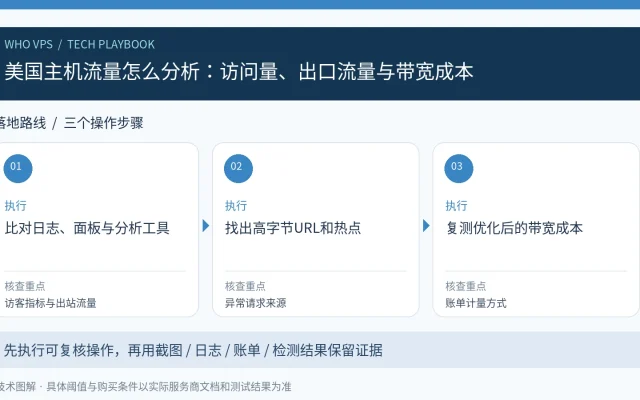Select the step title 复测优化后的带宽成本
This screenshot has height=400, width=640.
(514, 228)
